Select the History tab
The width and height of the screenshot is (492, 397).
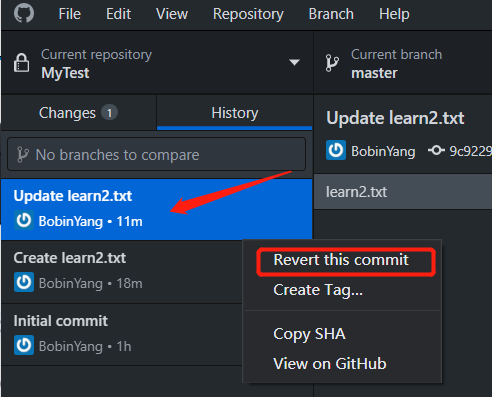(x=235, y=113)
